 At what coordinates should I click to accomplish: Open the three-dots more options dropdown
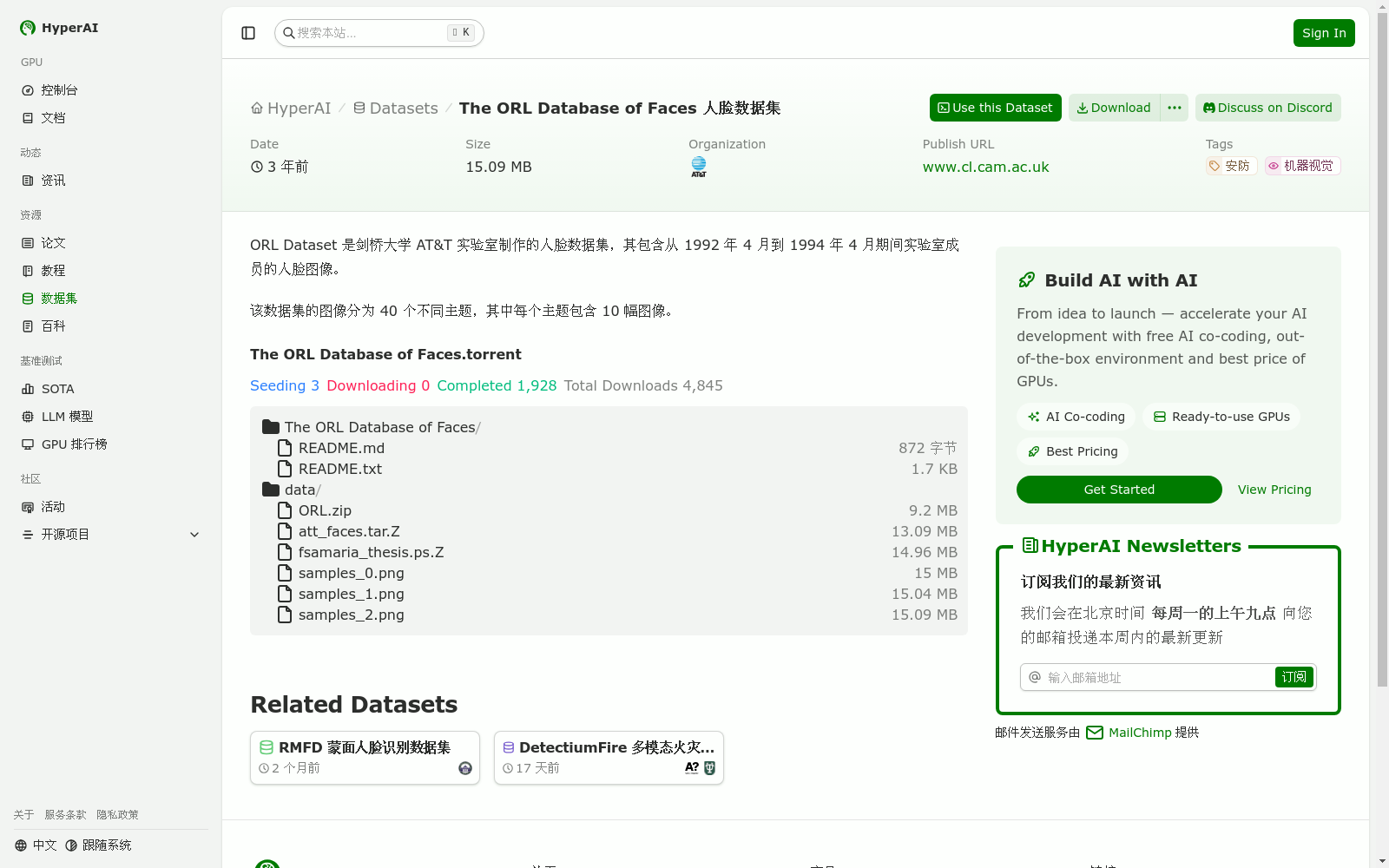pyautogui.click(x=1175, y=108)
